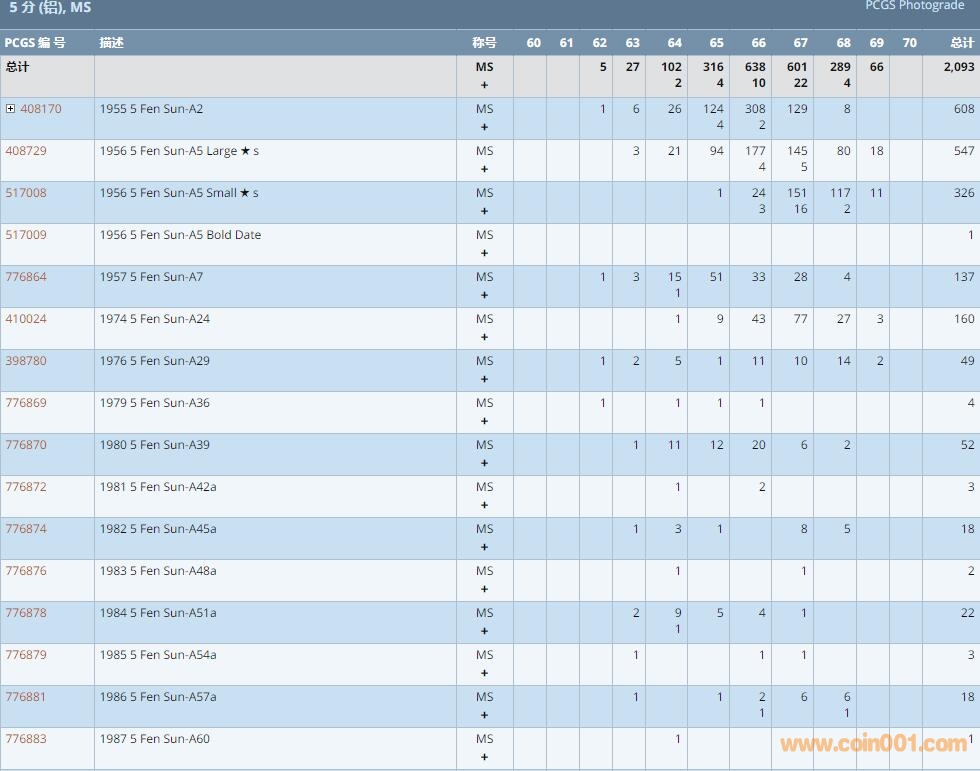This screenshot has width=980, height=771.
Task: Click 1955 5 Fen Sun-A2 description
Action: (x=151, y=109)
